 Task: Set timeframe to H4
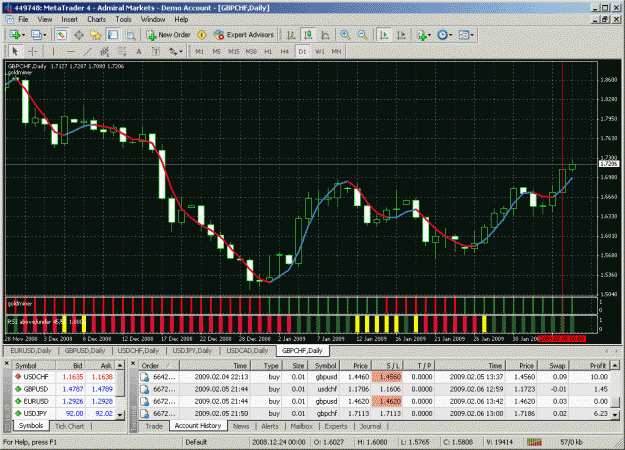pos(284,51)
